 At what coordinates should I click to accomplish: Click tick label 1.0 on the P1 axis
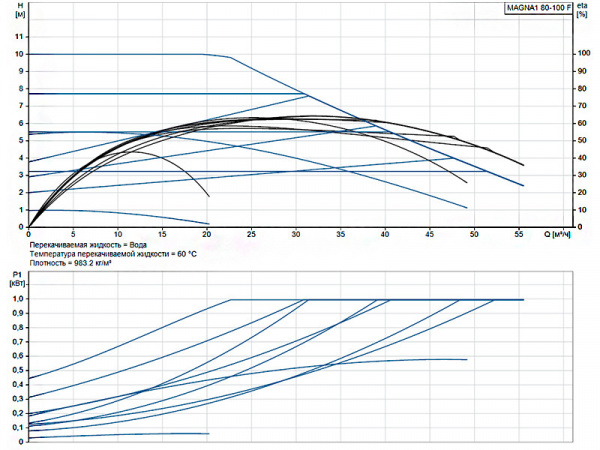point(17,299)
